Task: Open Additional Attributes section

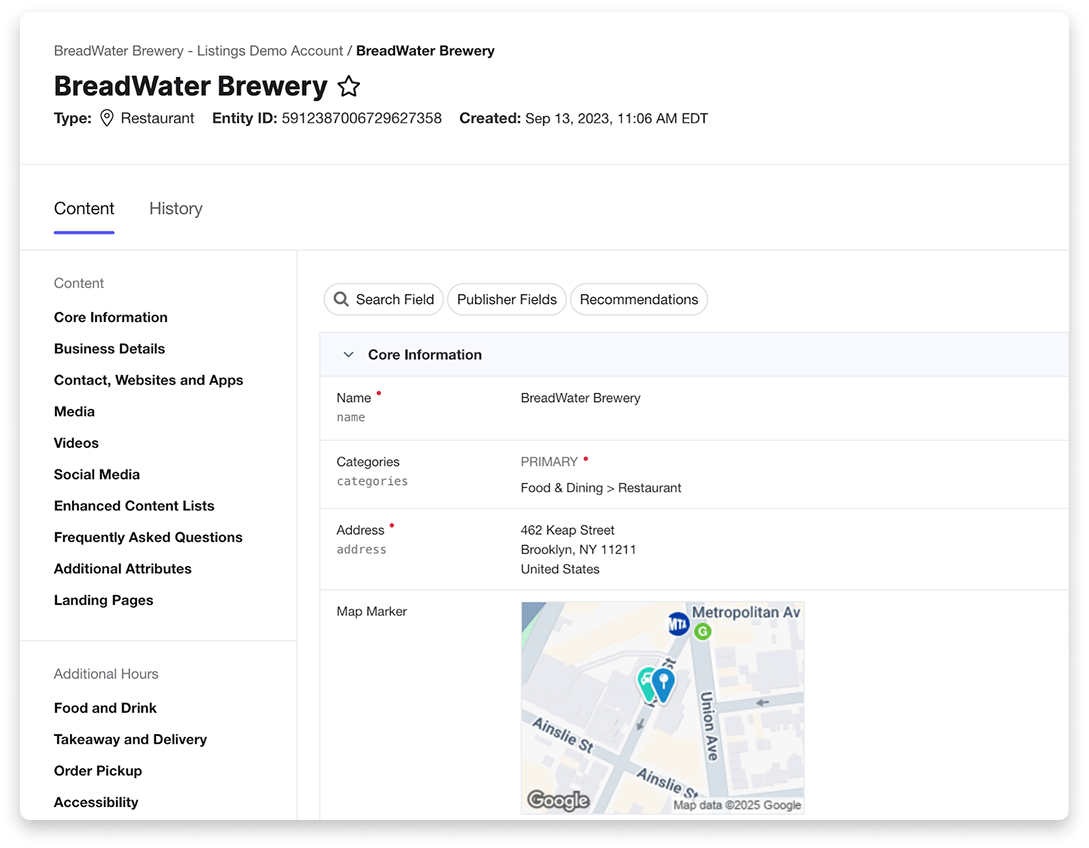Action: pos(123,569)
